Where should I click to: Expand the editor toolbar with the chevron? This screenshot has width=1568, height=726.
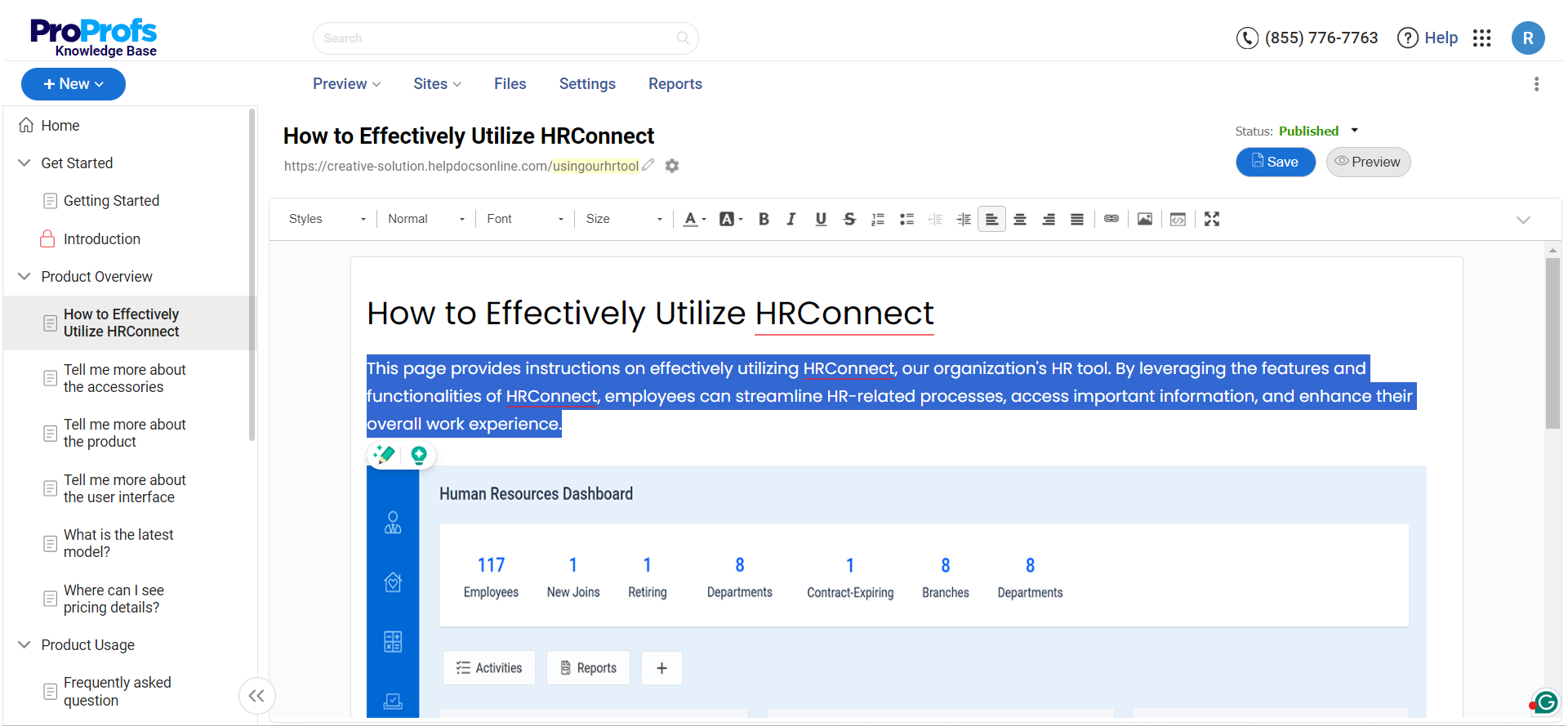pos(1523,220)
